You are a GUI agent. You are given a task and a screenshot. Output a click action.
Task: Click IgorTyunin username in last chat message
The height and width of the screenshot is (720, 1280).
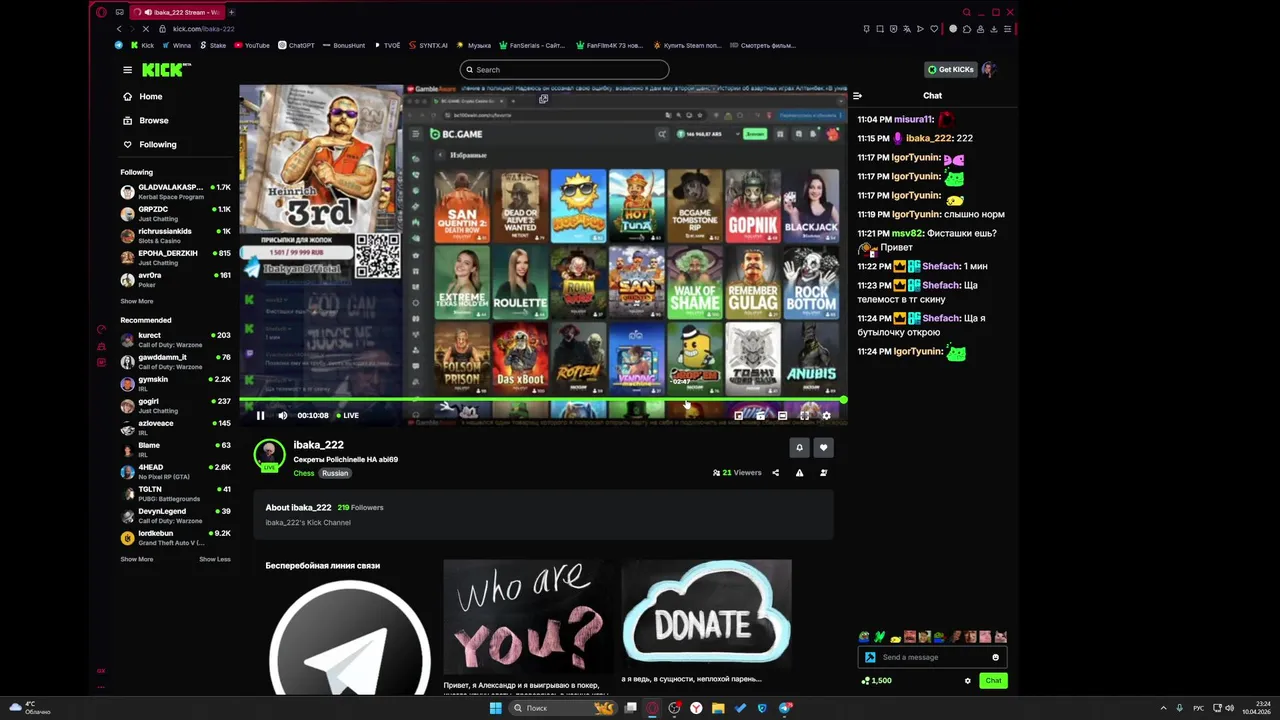[x=917, y=352]
